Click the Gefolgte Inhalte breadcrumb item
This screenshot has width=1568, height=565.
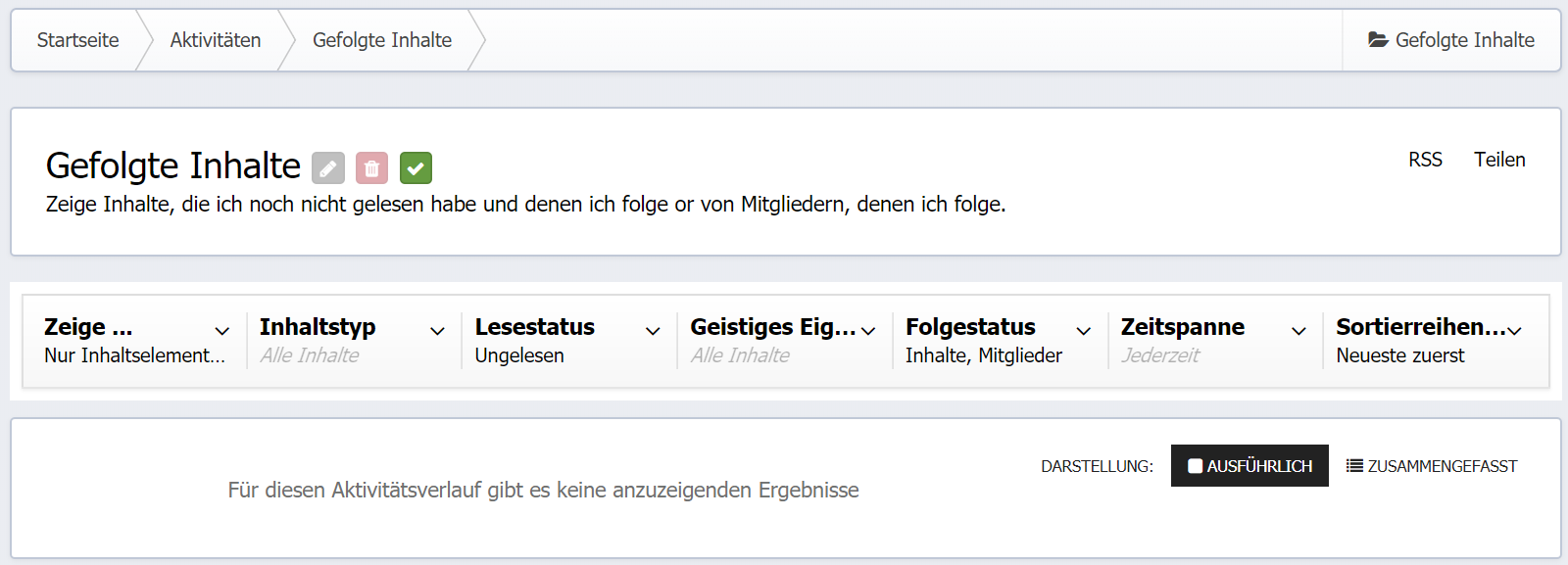tap(382, 40)
